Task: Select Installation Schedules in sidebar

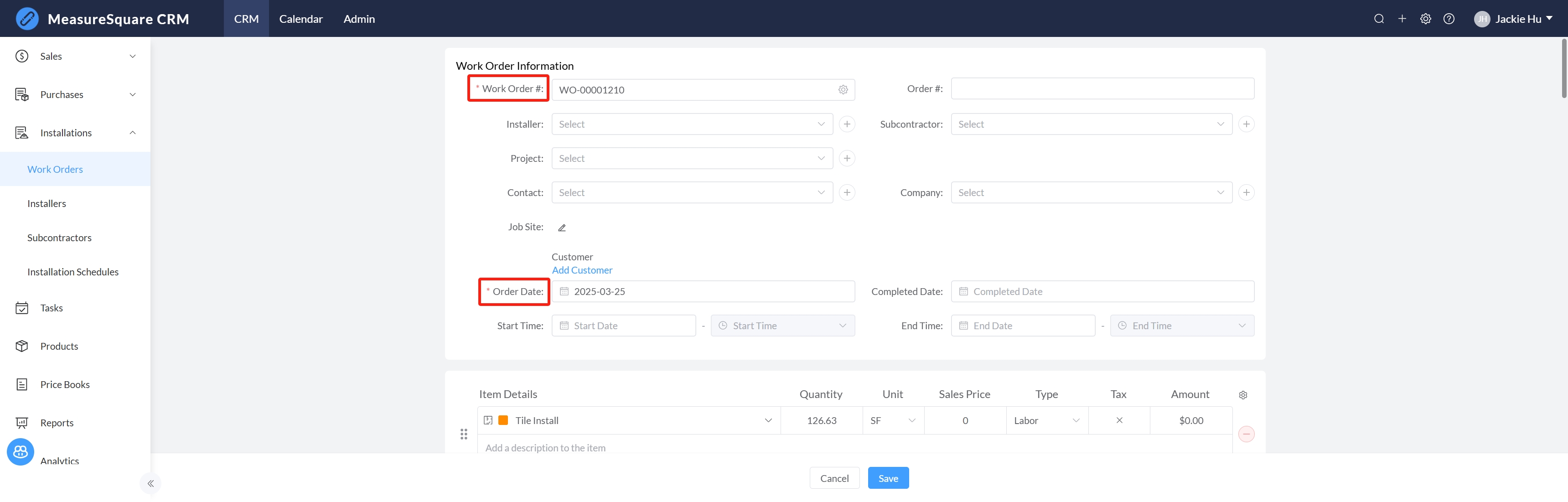Action: coord(73,272)
